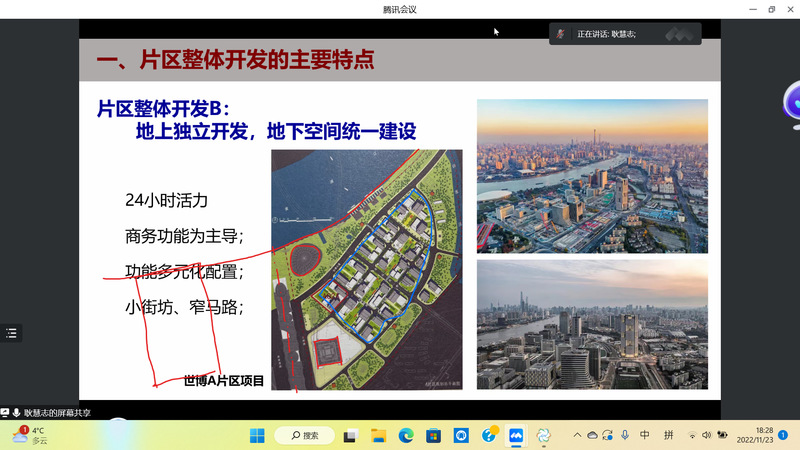The image size is (800, 450).
Task: Open the weather widget showing 4°C
Action: click(x=30, y=435)
